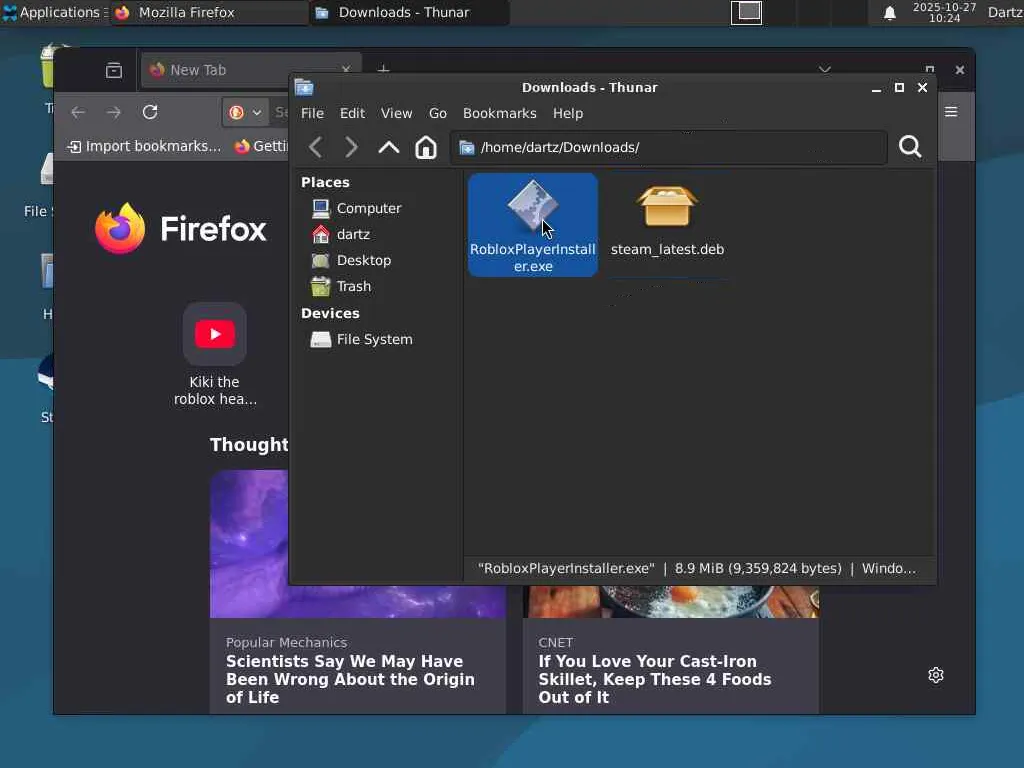Screen dimensions: 1024x768
Task: Open Applications menu in top panel
Action: pos(54,12)
